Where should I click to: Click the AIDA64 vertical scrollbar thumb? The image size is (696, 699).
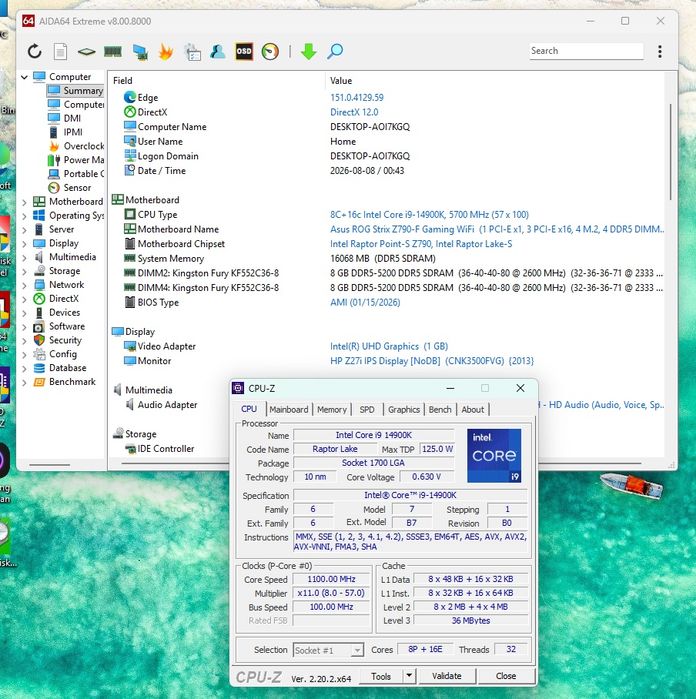(x=670, y=152)
